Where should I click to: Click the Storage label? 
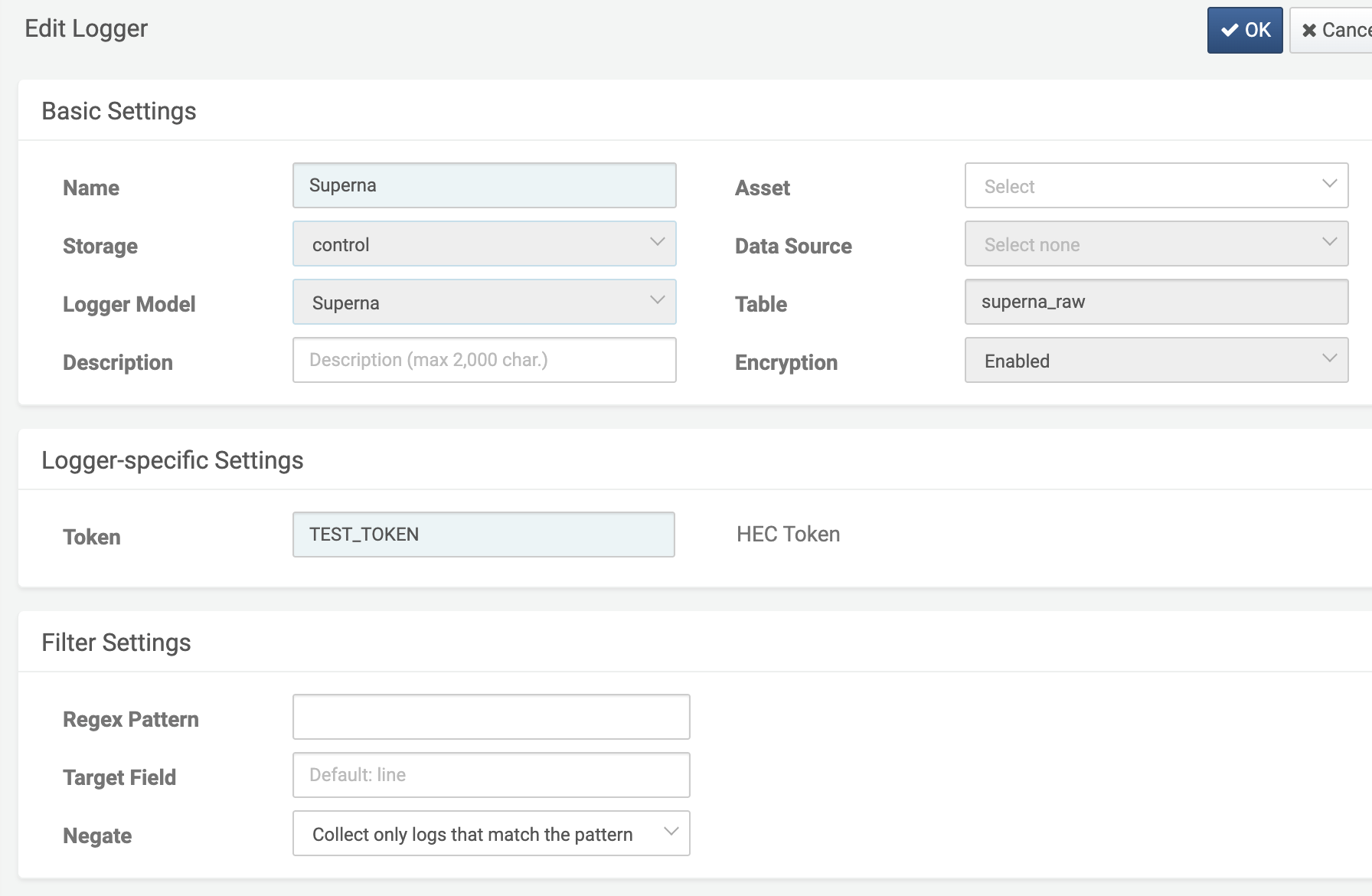click(100, 246)
